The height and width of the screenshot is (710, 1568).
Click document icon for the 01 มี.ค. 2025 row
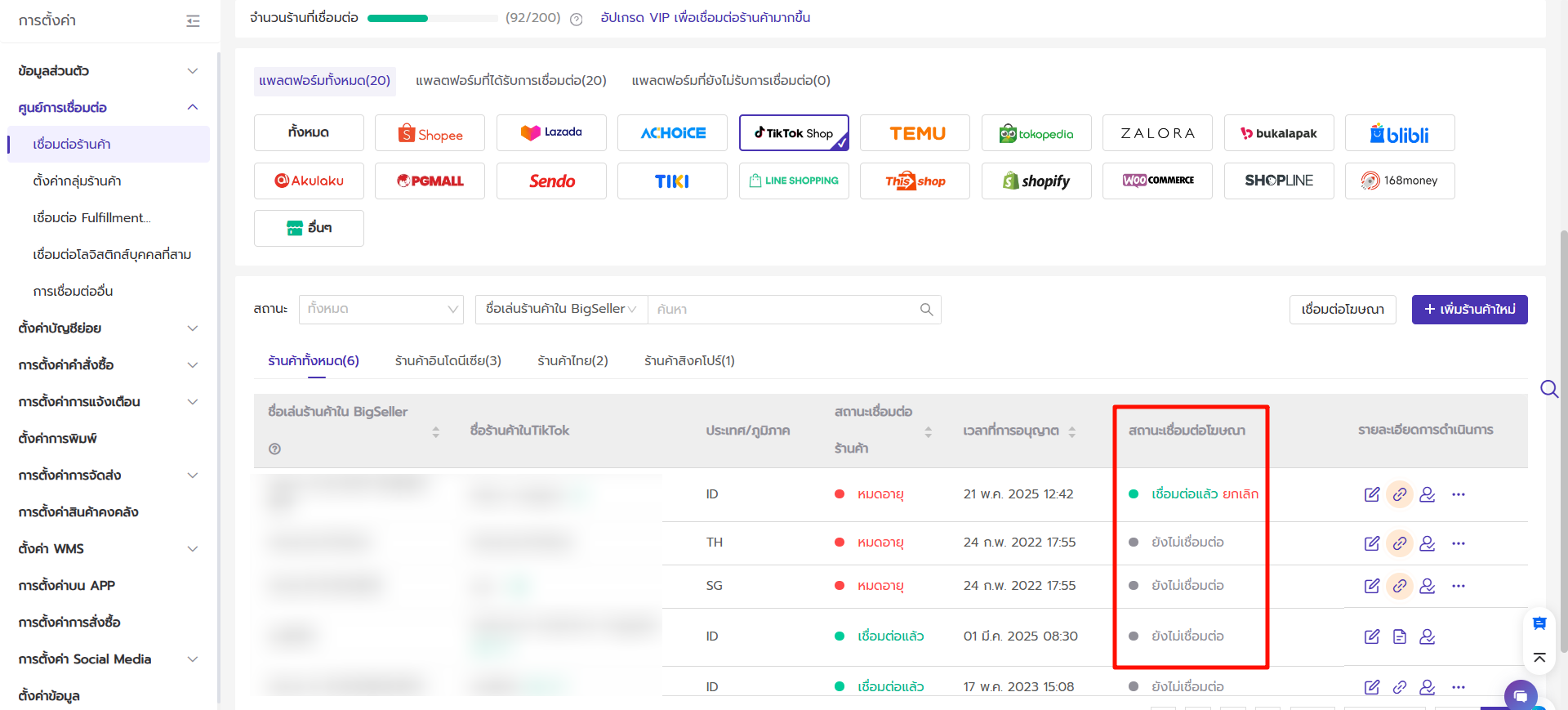coord(1400,636)
